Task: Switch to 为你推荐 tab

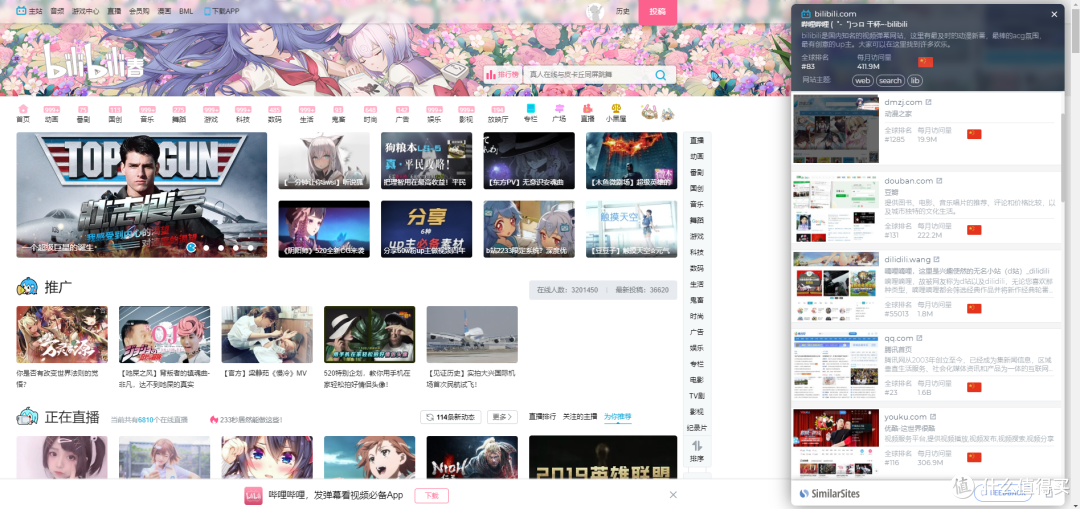Action: coord(618,417)
